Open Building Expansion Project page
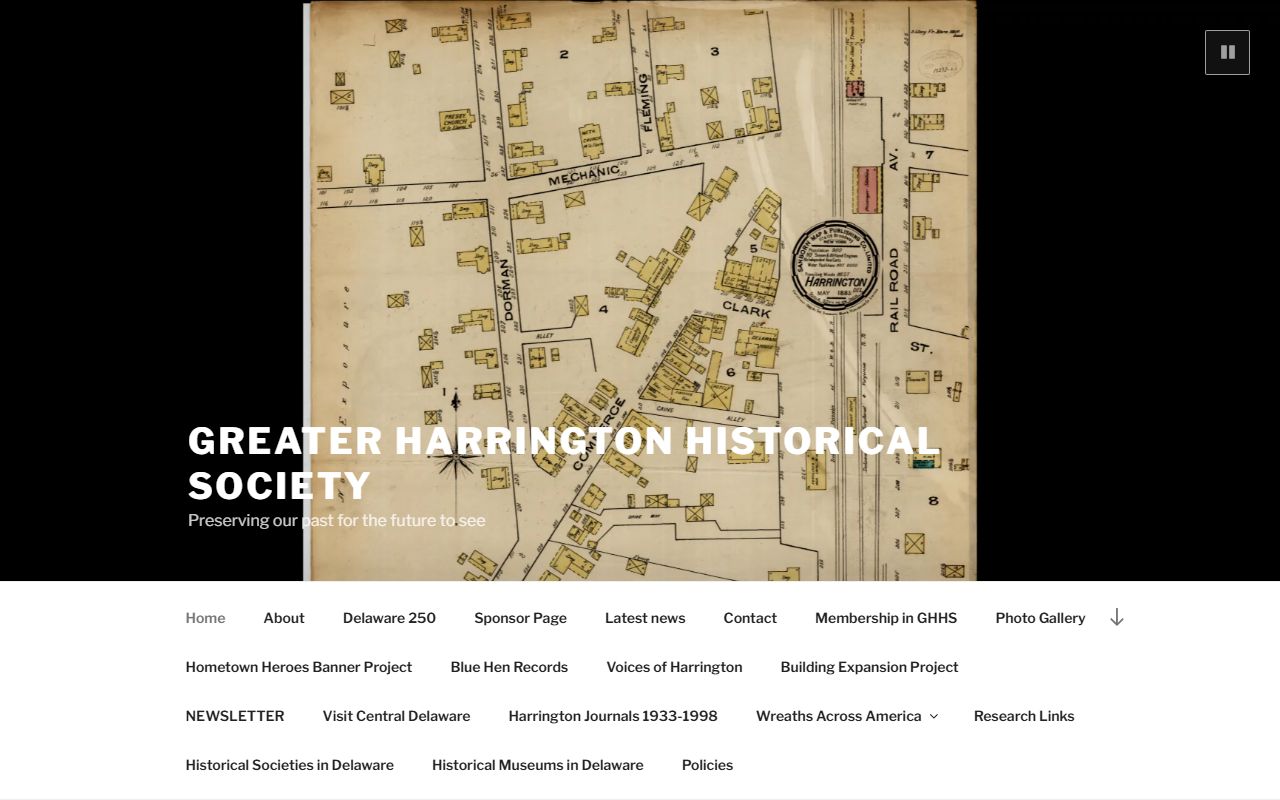Image resolution: width=1280 pixels, height=800 pixels. 869,667
